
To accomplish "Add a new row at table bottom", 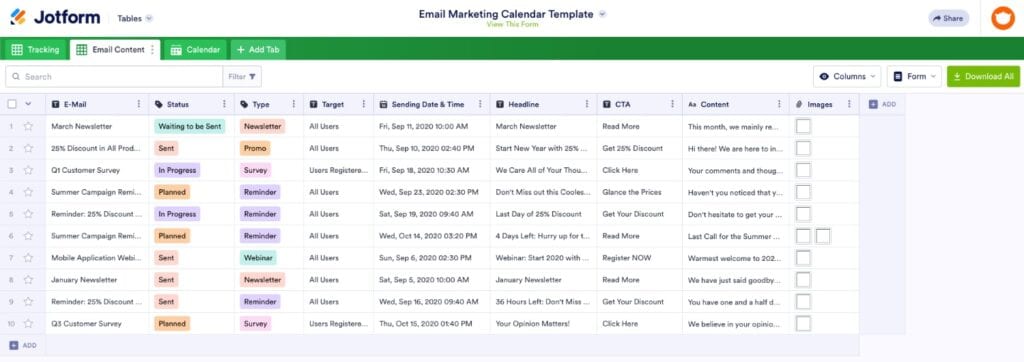I will pos(23,345).
